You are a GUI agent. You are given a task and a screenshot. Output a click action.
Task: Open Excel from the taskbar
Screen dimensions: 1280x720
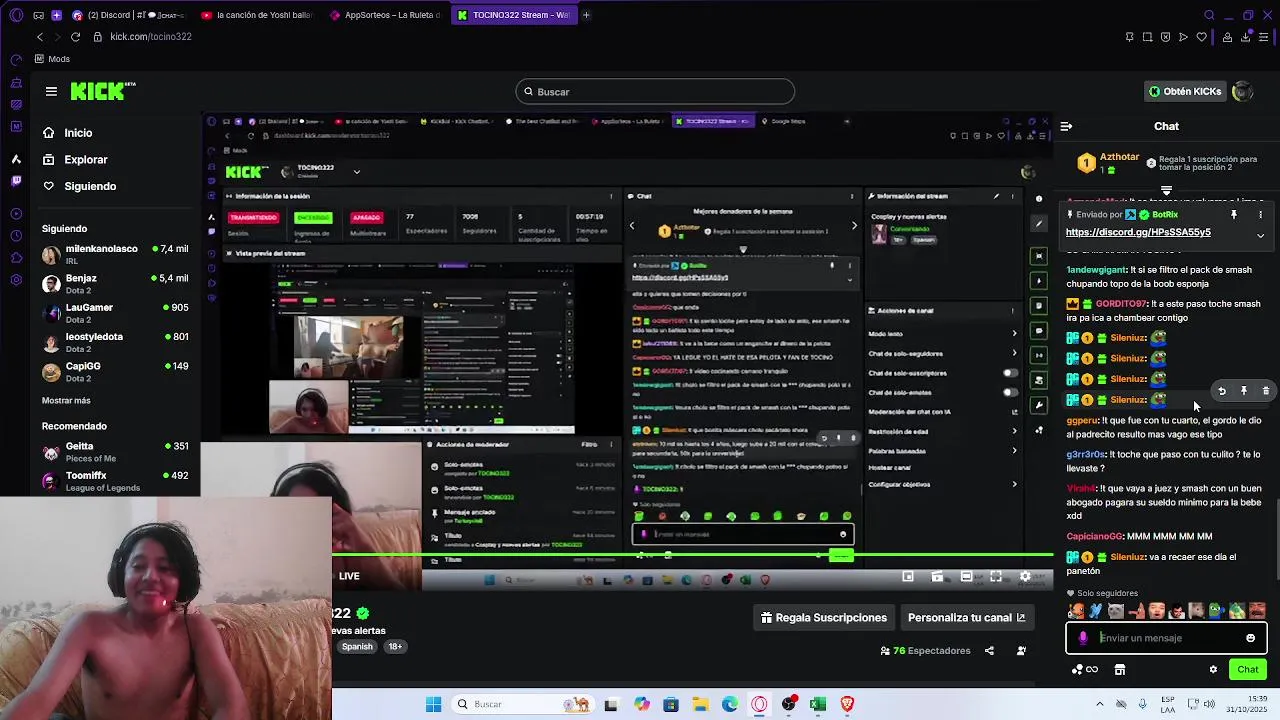[818, 704]
